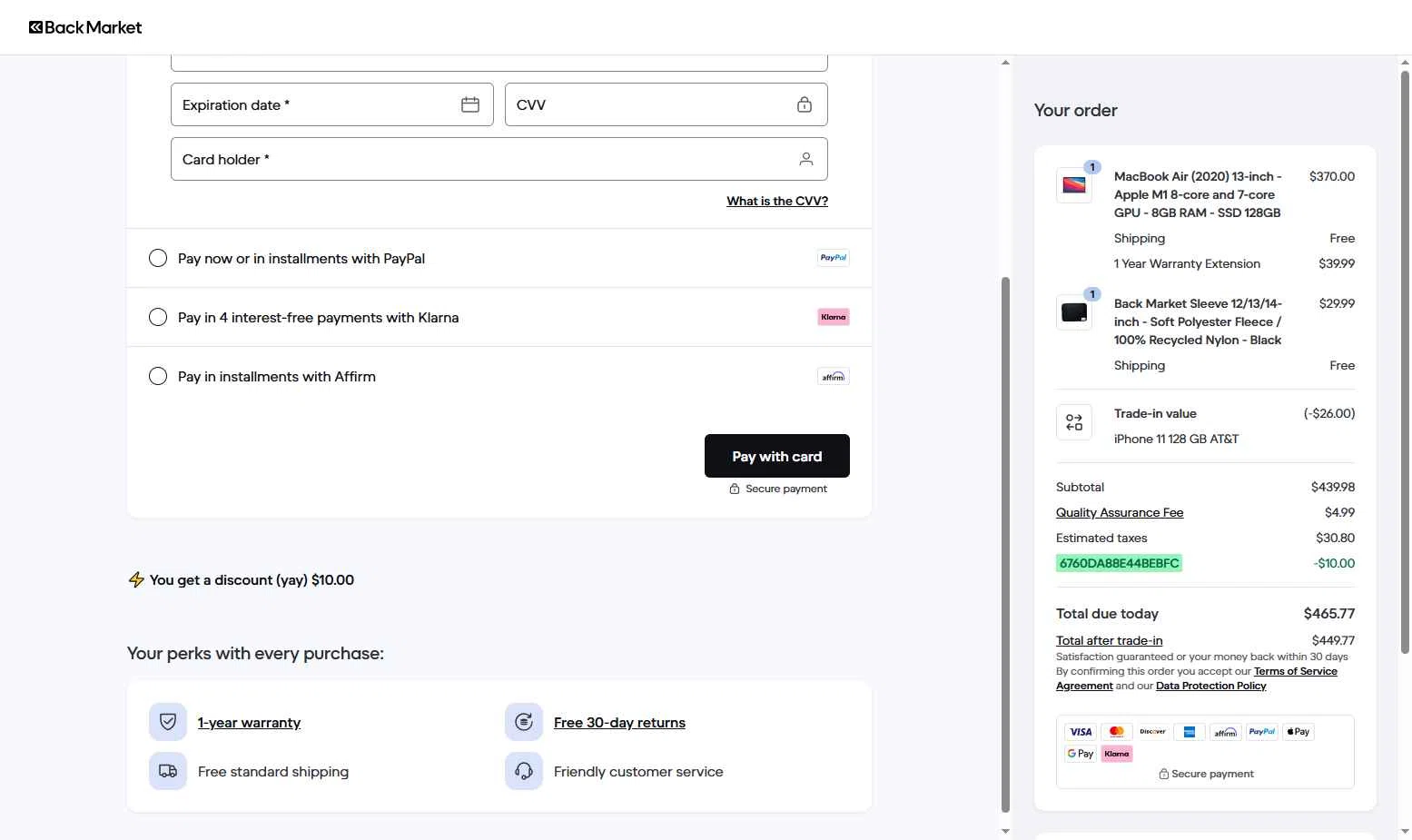Screen dimensions: 1412x840
Task: Click the Klarna logo badge
Action: tap(834, 317)
